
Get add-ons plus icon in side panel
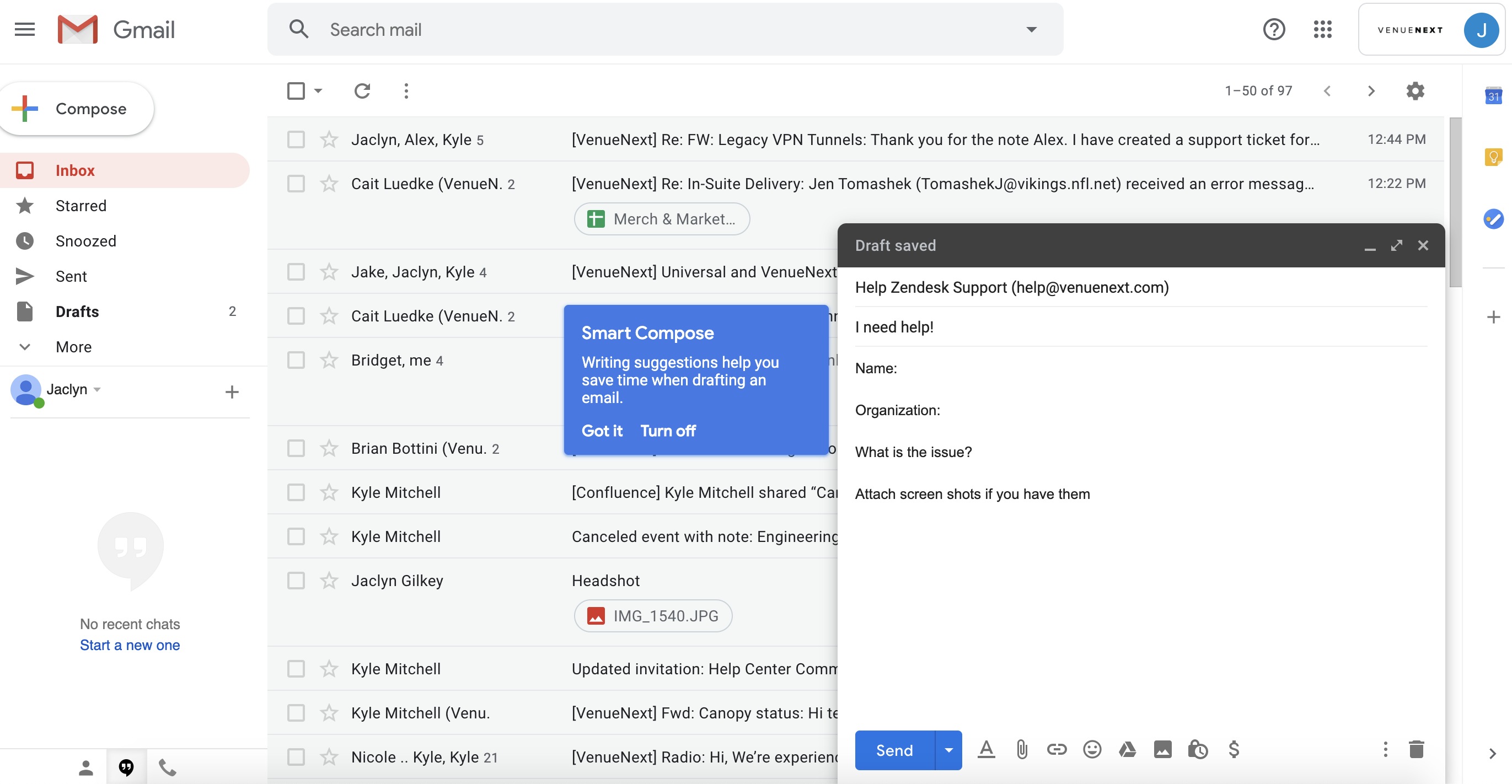(1493, 318)
